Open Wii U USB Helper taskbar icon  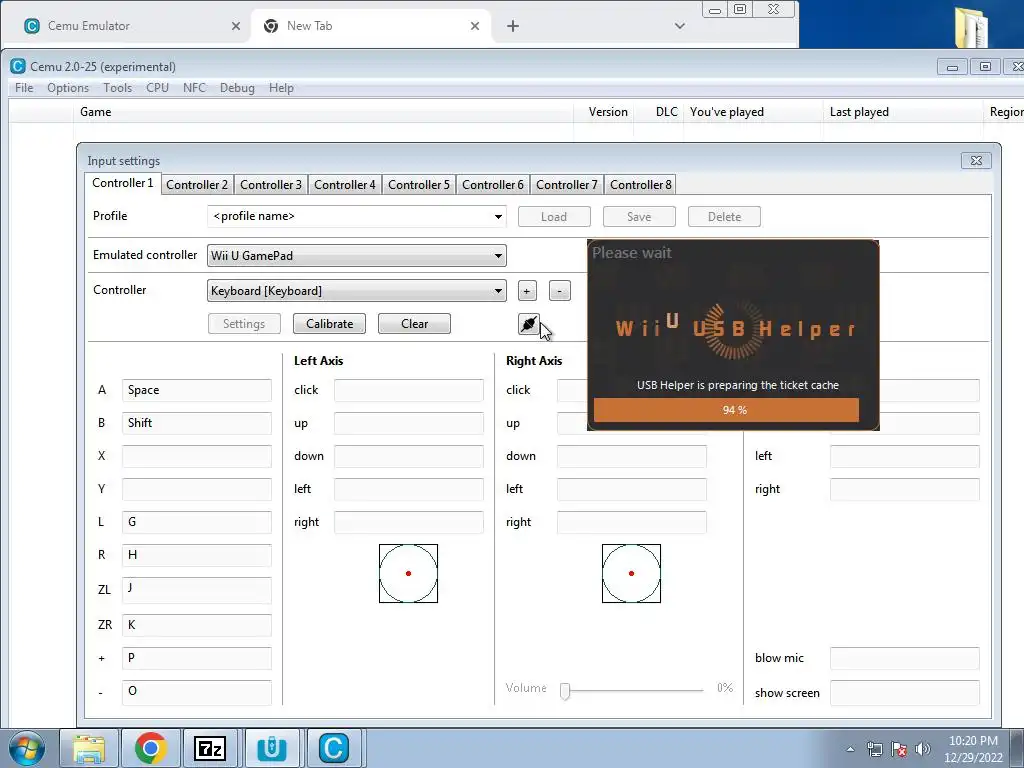[x=272, y=748]
